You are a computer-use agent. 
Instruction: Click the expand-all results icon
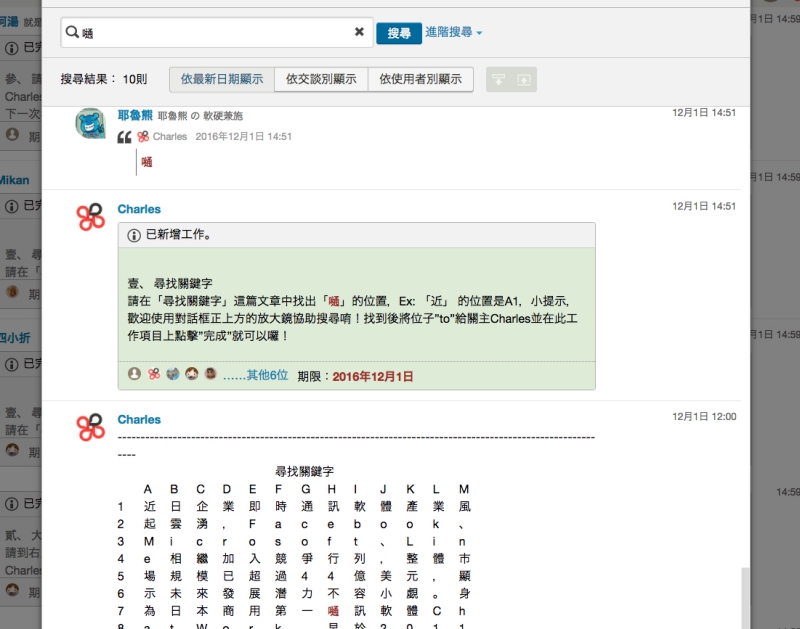tap(523, 80)
